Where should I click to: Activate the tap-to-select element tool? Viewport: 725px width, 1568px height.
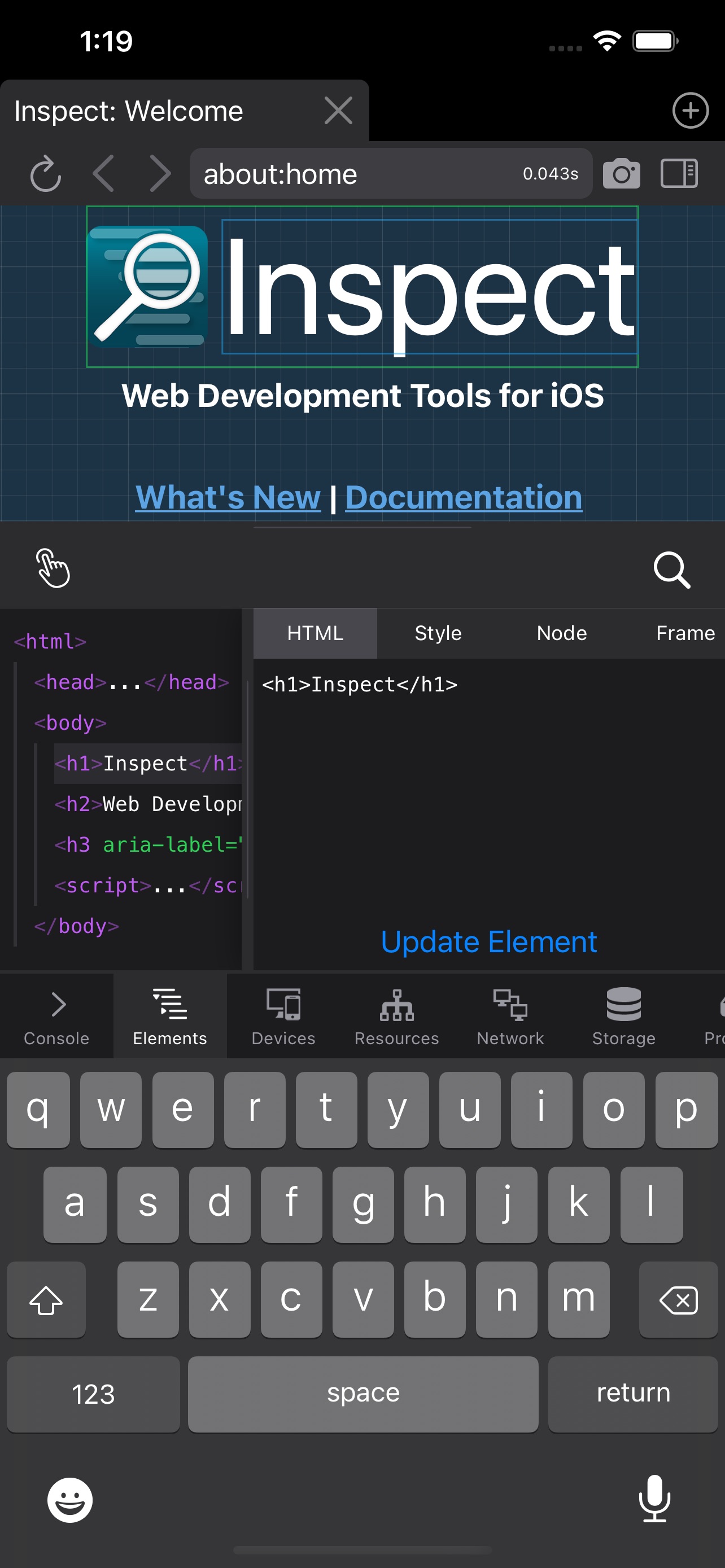pos(53,568)
